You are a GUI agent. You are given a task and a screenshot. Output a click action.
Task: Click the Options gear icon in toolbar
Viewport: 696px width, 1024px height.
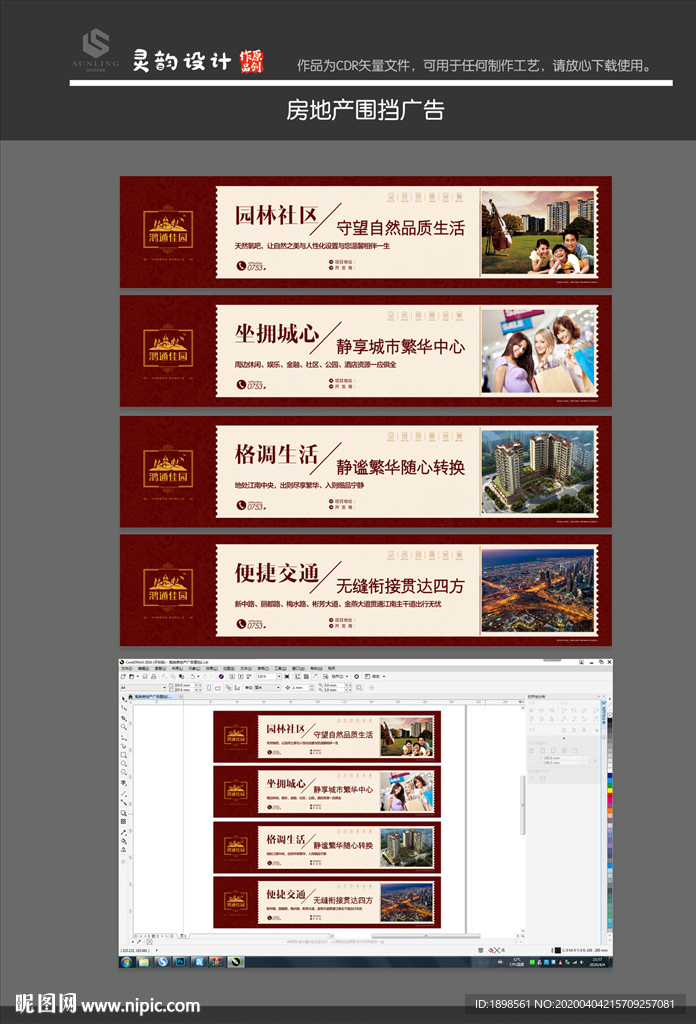coord(356,677)
